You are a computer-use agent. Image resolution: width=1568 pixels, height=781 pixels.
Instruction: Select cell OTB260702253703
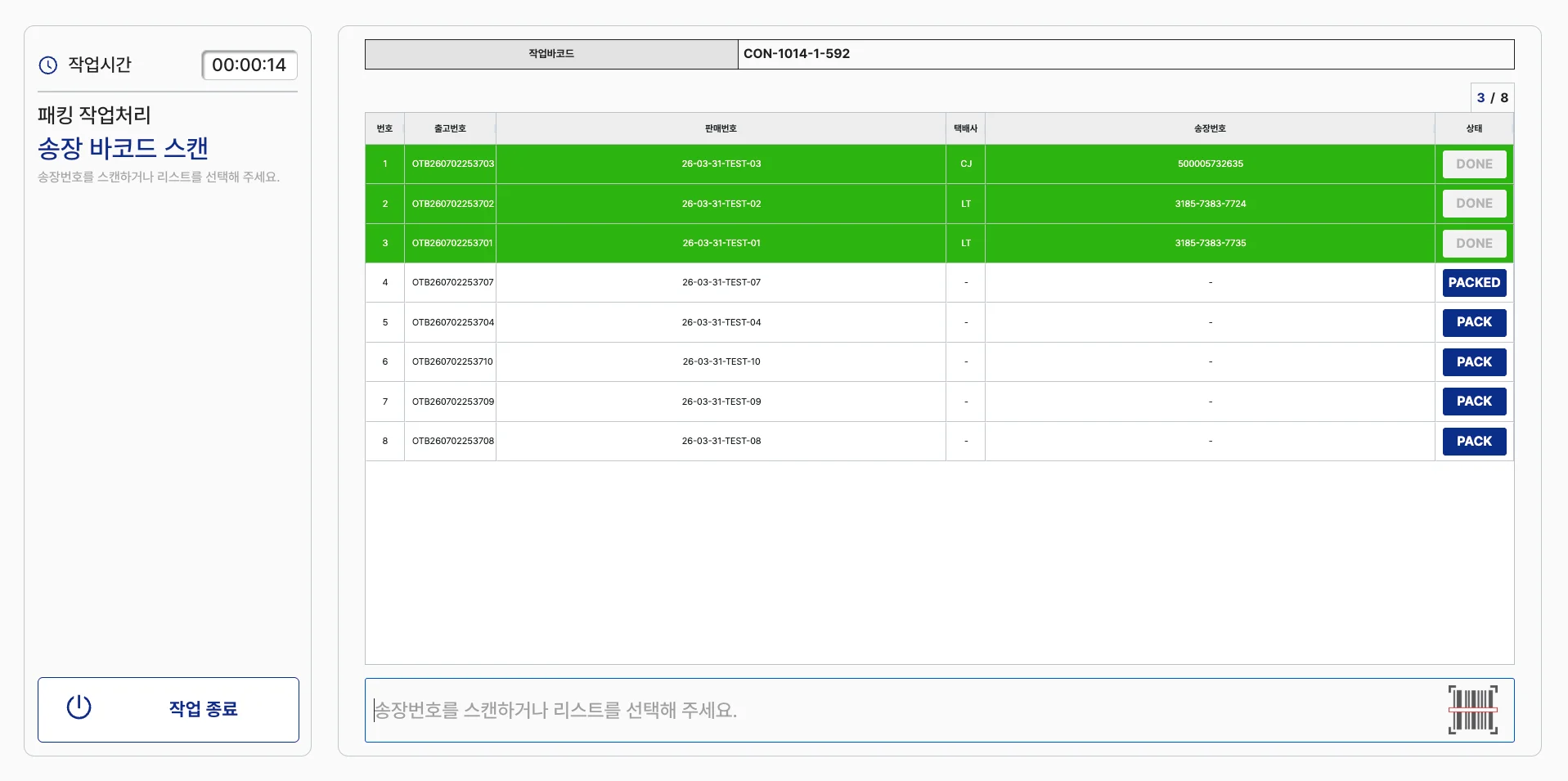(x=452, y=164)
